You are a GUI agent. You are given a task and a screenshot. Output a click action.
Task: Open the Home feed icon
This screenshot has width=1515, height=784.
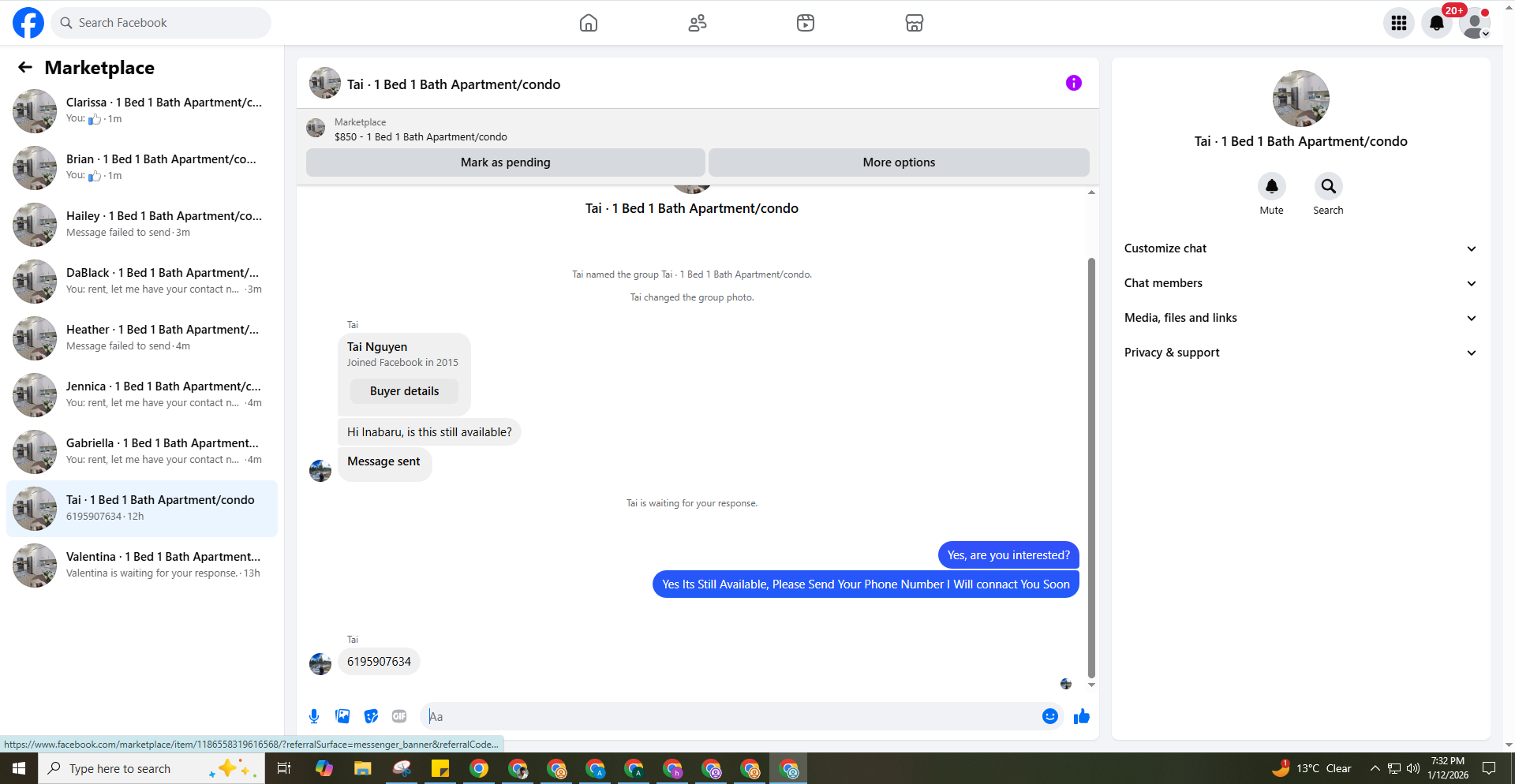[589, 23]
